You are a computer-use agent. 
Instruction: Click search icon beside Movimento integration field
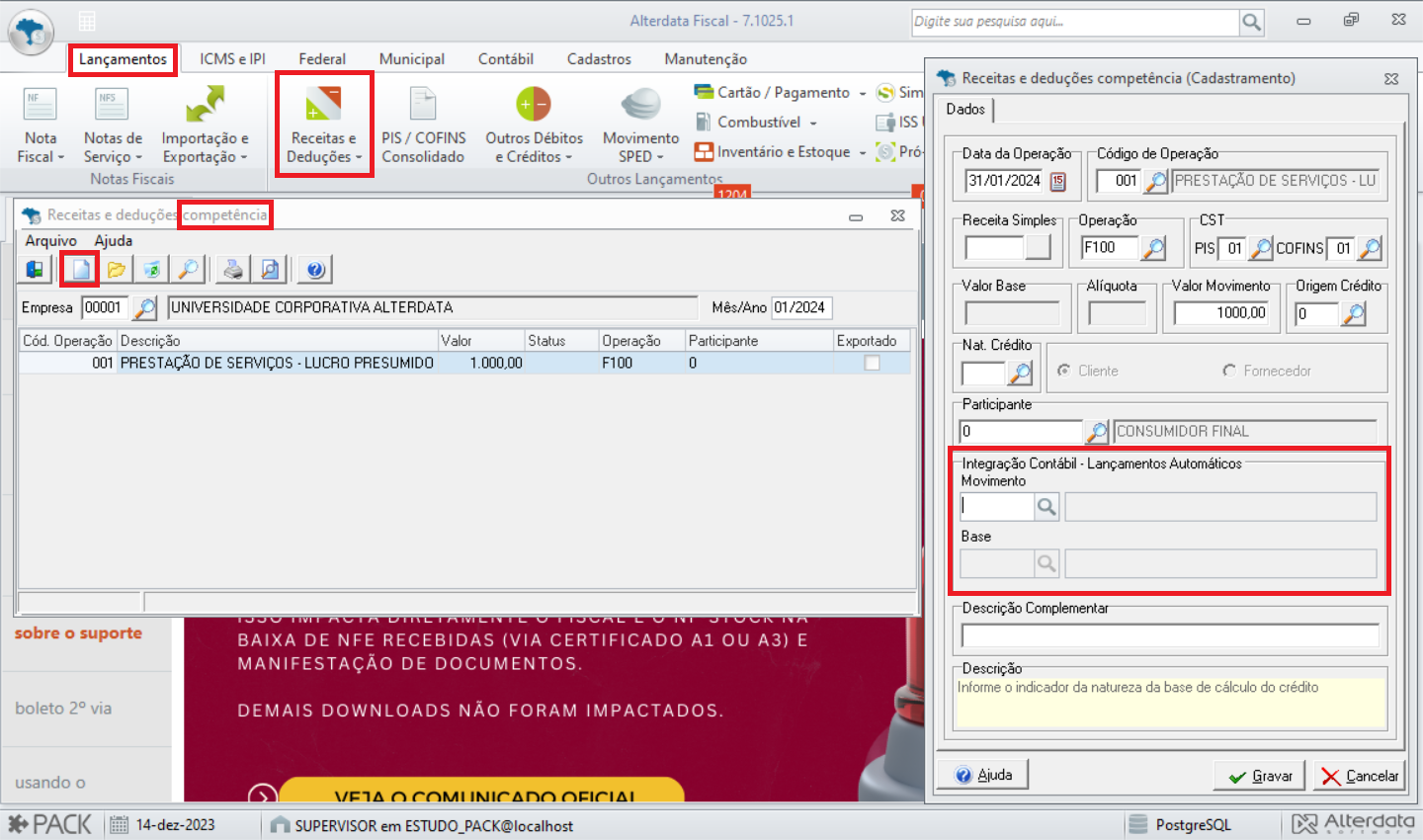pos(1046,507)
